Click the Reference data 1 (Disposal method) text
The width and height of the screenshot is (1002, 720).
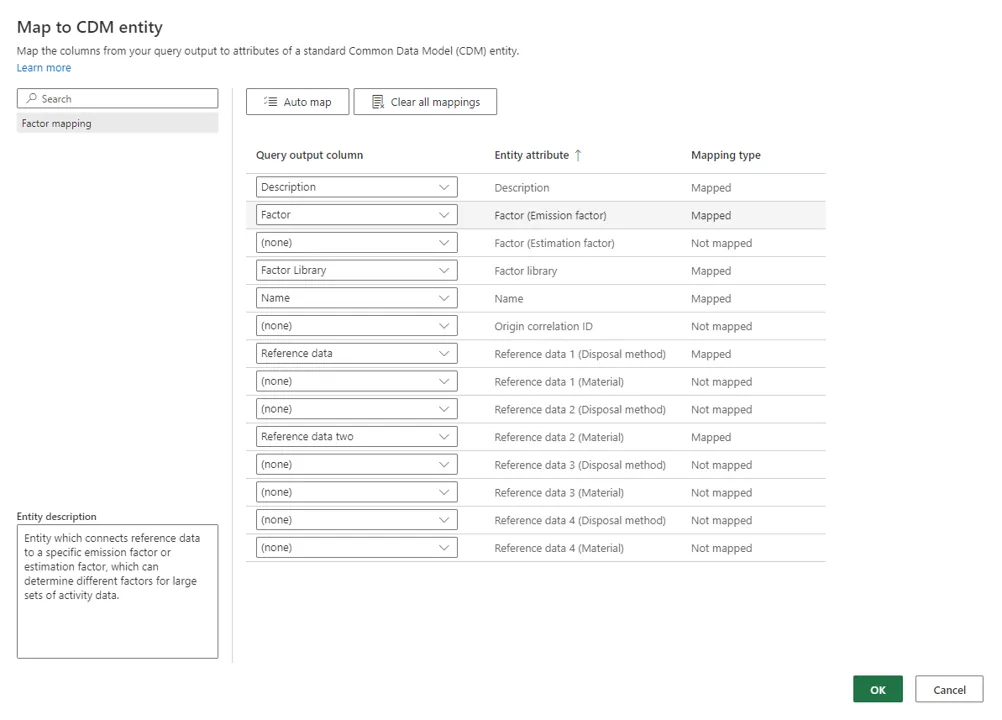click(580, 354)
